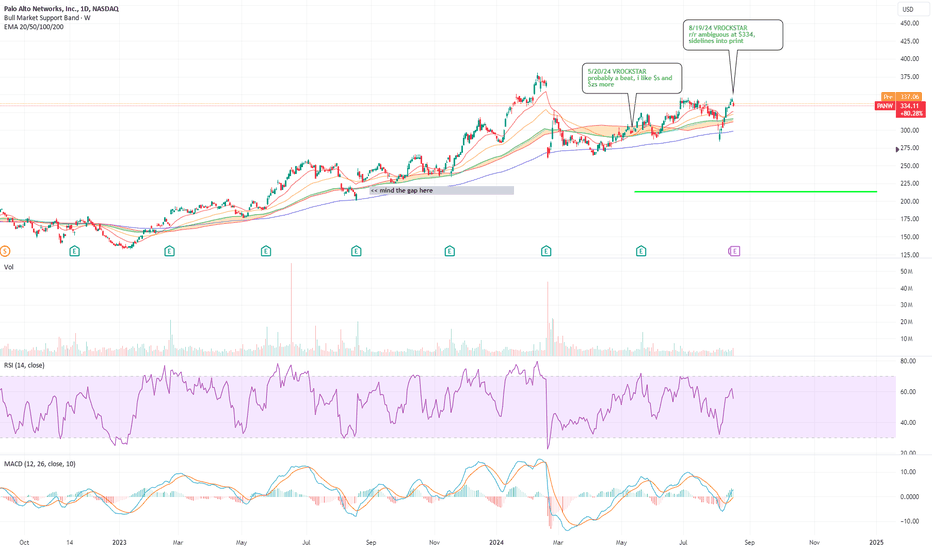
Task: Open the February 2023 earnings marker
Action: [x=169, y=252]
